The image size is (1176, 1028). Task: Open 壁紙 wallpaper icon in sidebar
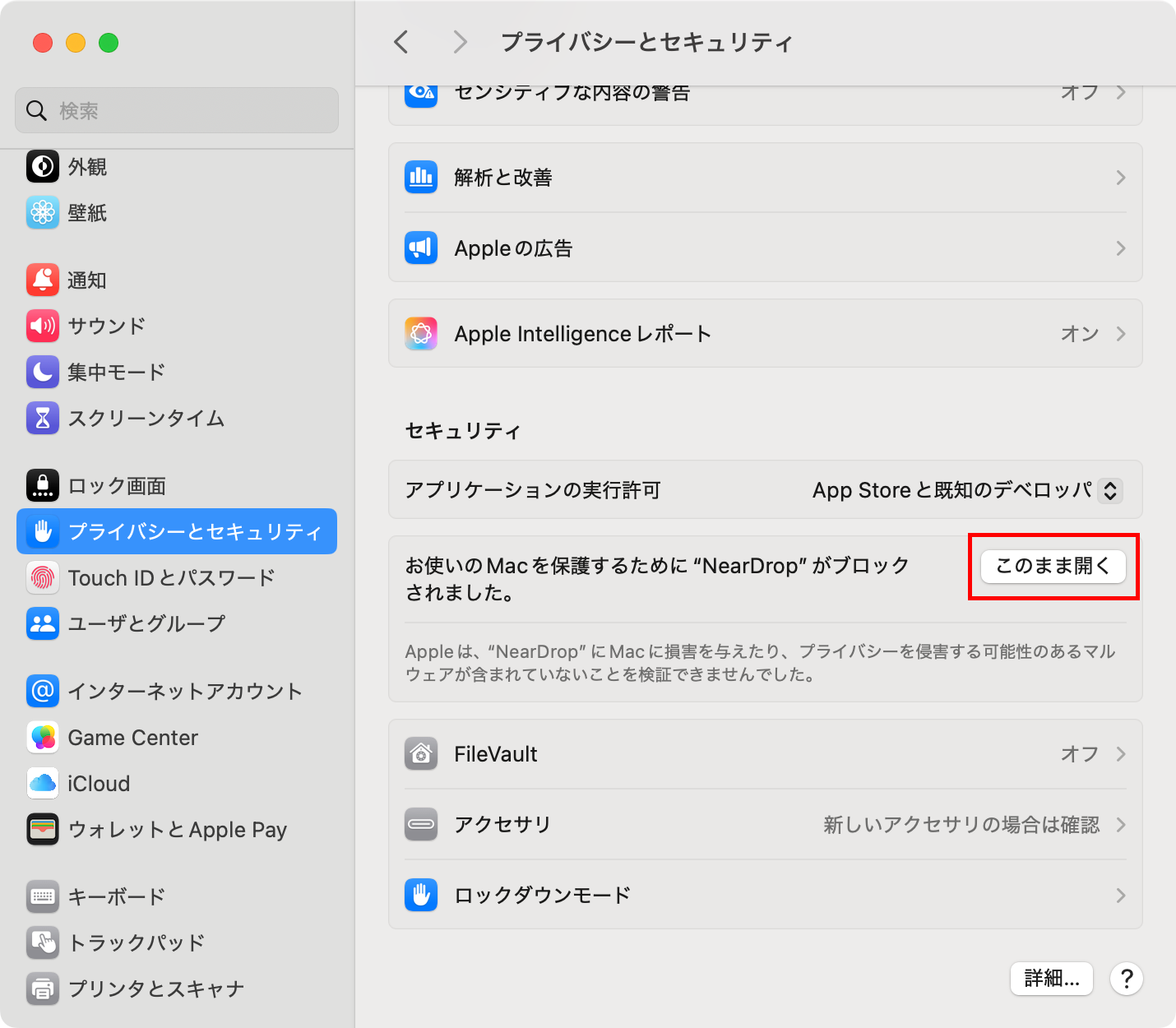pyautogui.click(x=43, y=212)
